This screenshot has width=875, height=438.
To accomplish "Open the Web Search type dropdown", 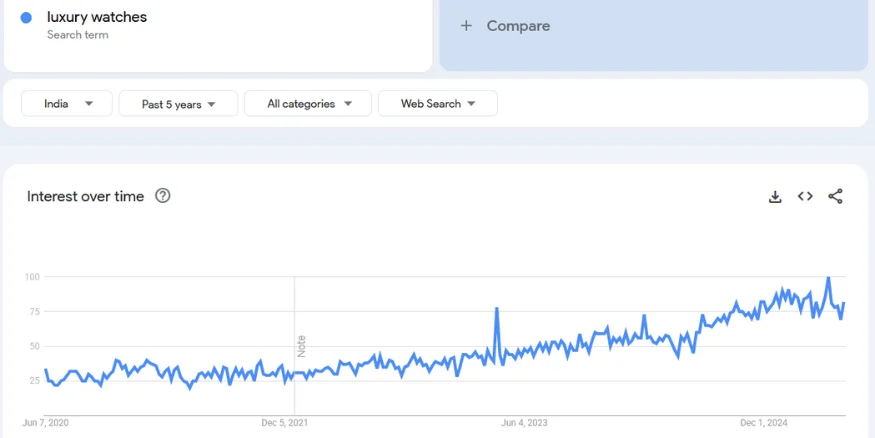I will 437,104.
